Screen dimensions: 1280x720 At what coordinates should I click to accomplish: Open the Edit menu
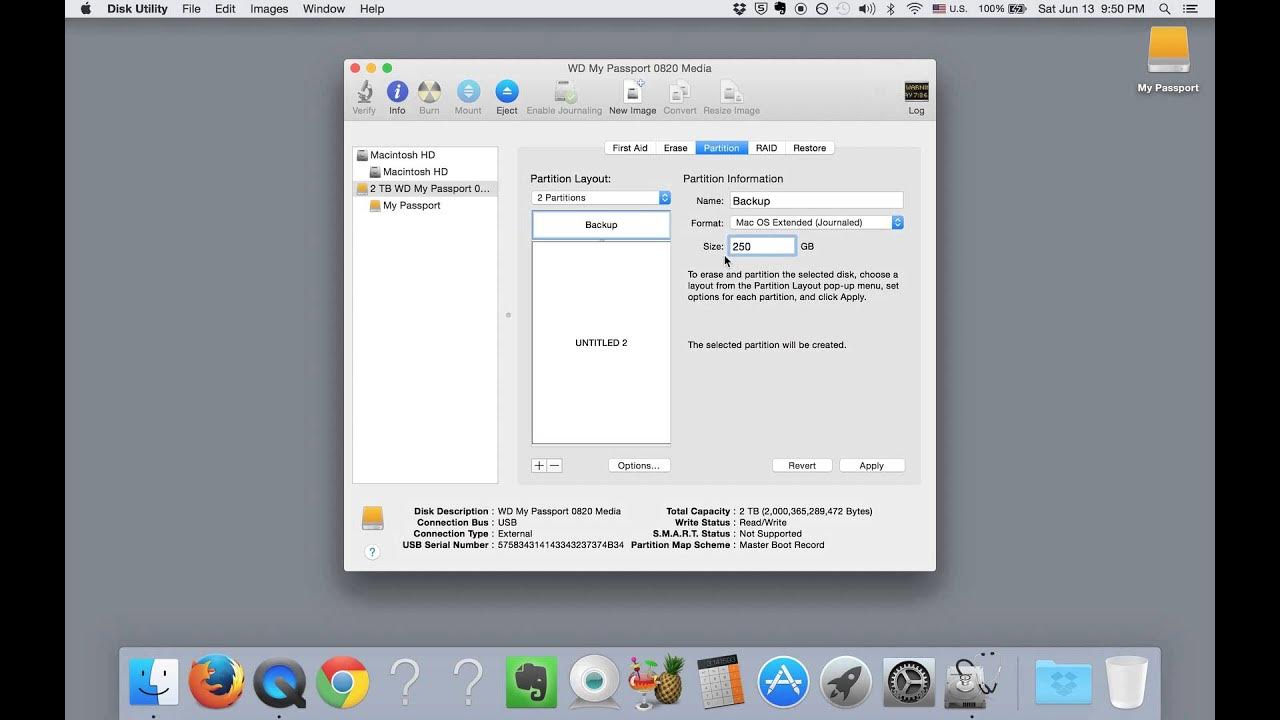225,9
